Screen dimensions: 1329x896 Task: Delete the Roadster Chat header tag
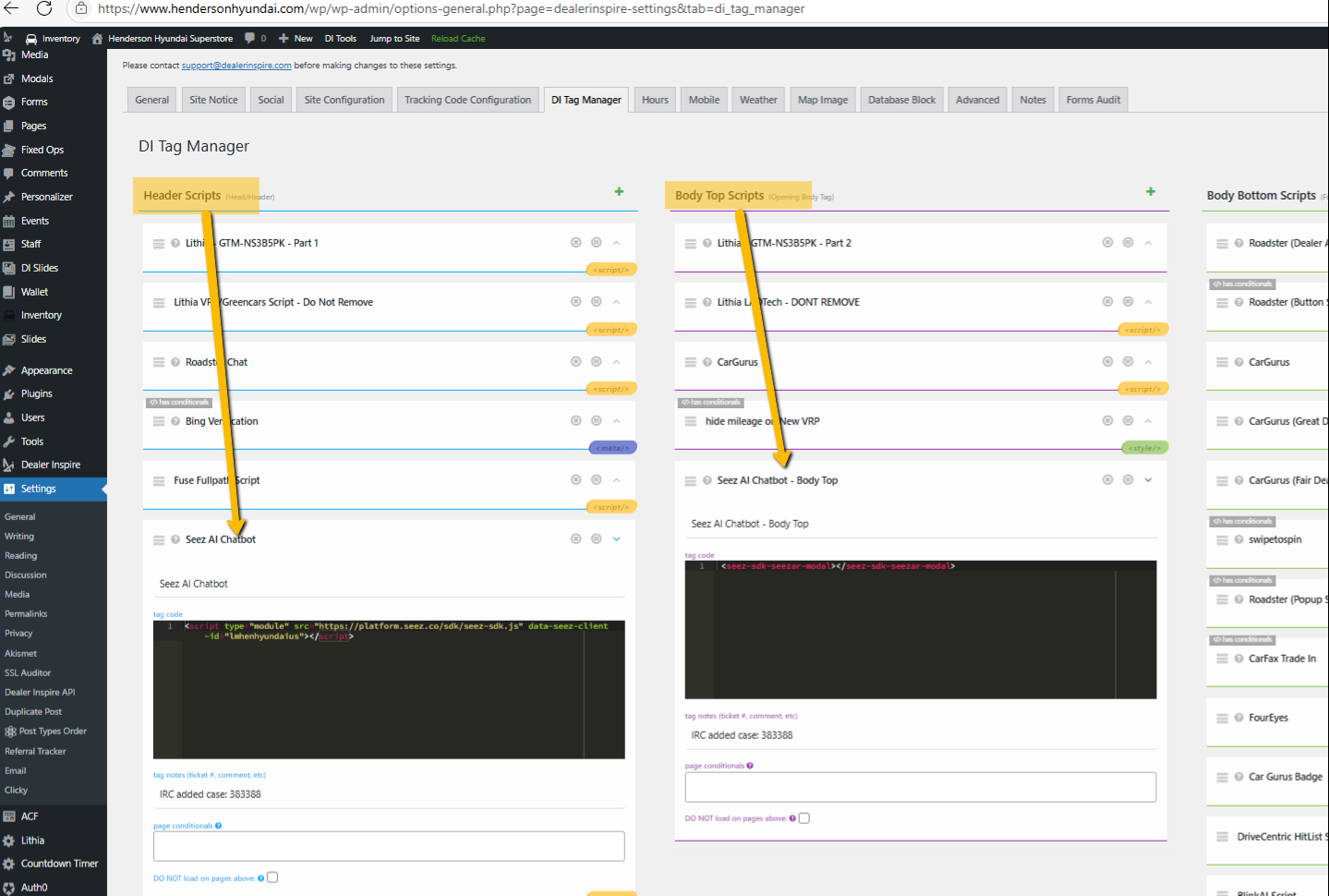pos(576,362)
